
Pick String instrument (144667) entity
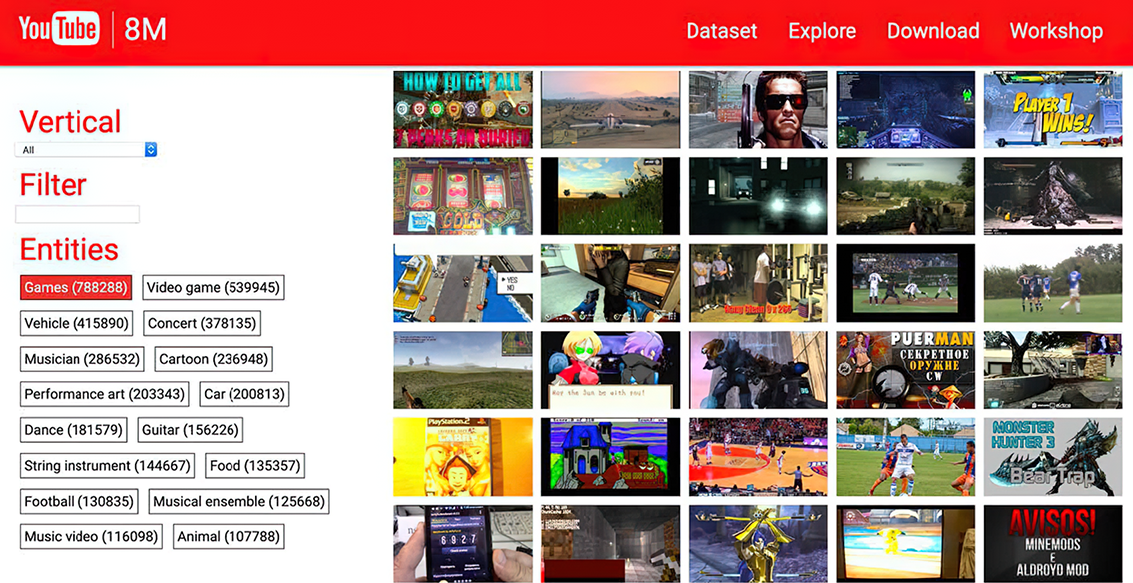[x=107, y=466]
